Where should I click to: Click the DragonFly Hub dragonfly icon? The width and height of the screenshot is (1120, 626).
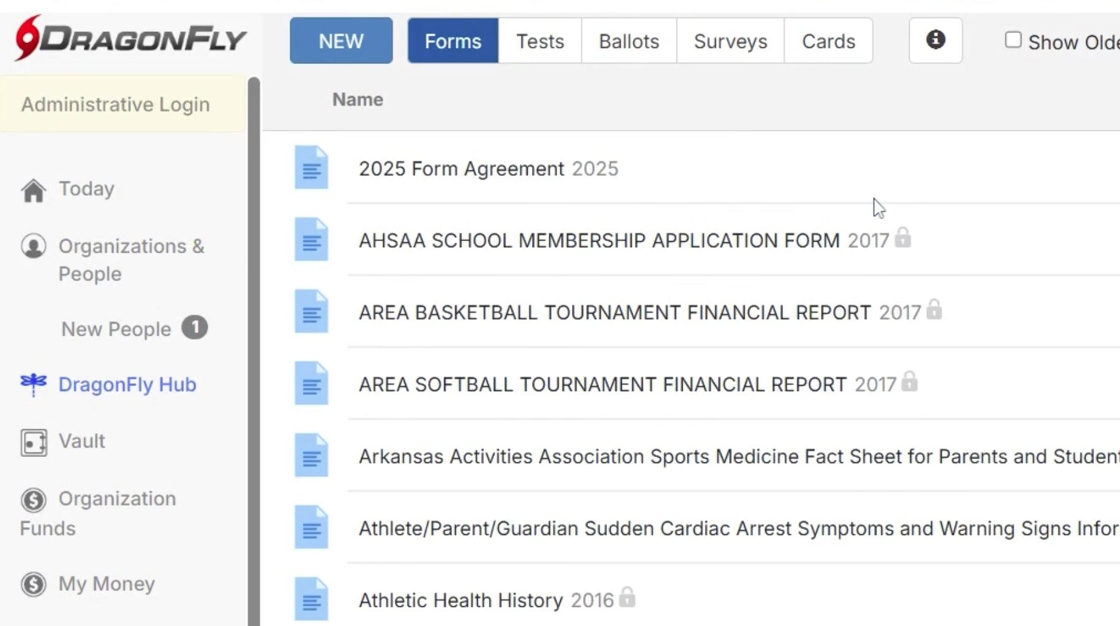pos(34,384)
